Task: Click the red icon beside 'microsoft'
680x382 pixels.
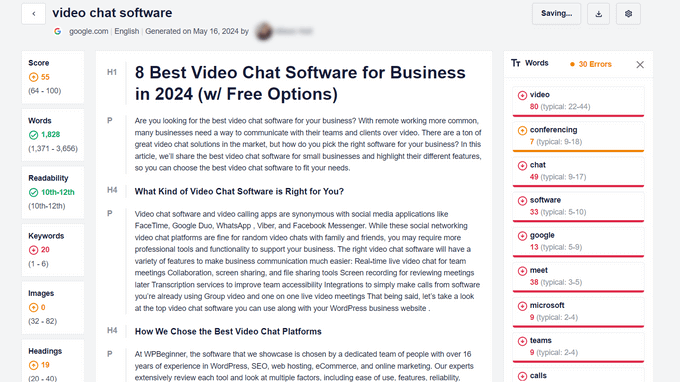Action: [522, 306]
